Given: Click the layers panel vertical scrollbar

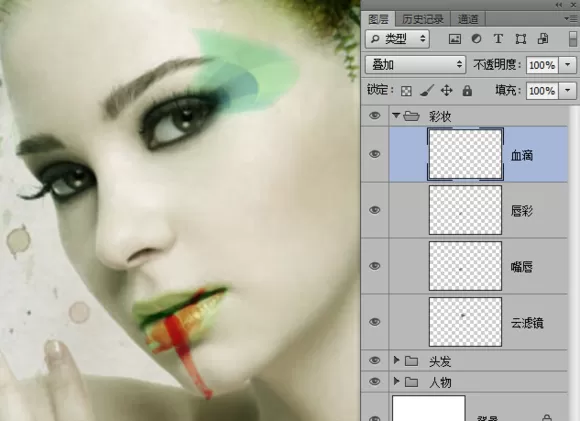Looking at the screenshot, I should coord(574,263).
